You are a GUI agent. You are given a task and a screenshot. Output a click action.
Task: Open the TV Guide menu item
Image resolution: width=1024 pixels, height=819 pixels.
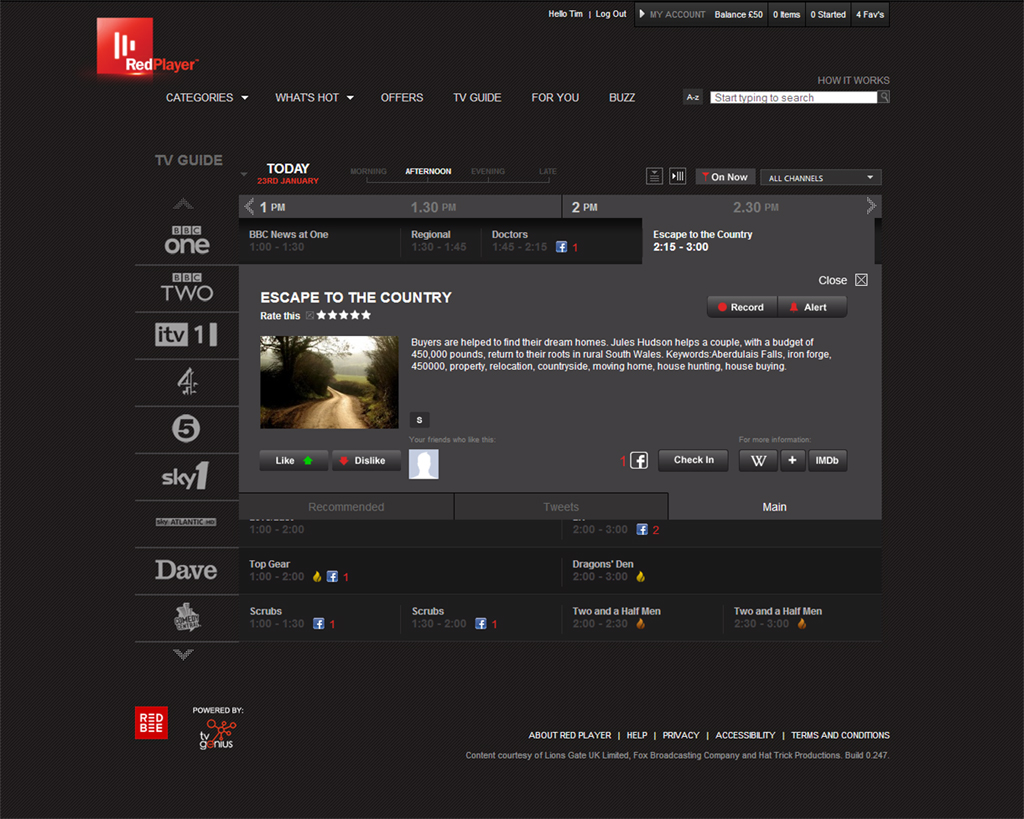(477, 97)
